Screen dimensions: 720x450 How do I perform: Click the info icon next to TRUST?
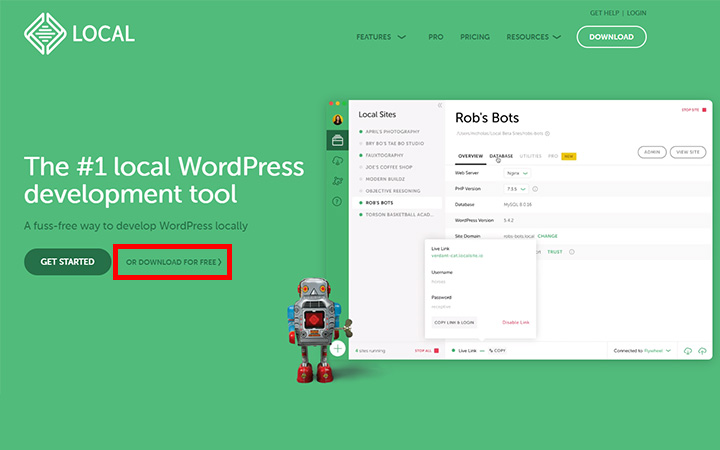[x=572, y=252]
